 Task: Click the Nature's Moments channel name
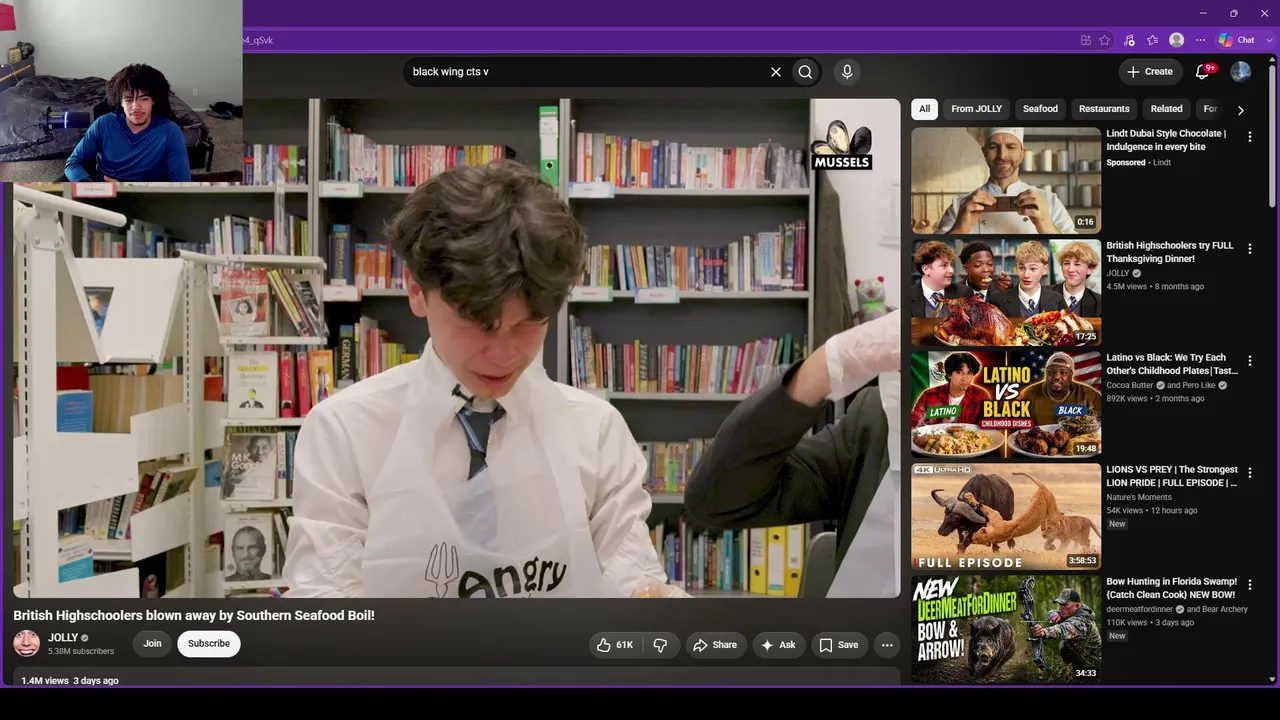coord(1139,497)
